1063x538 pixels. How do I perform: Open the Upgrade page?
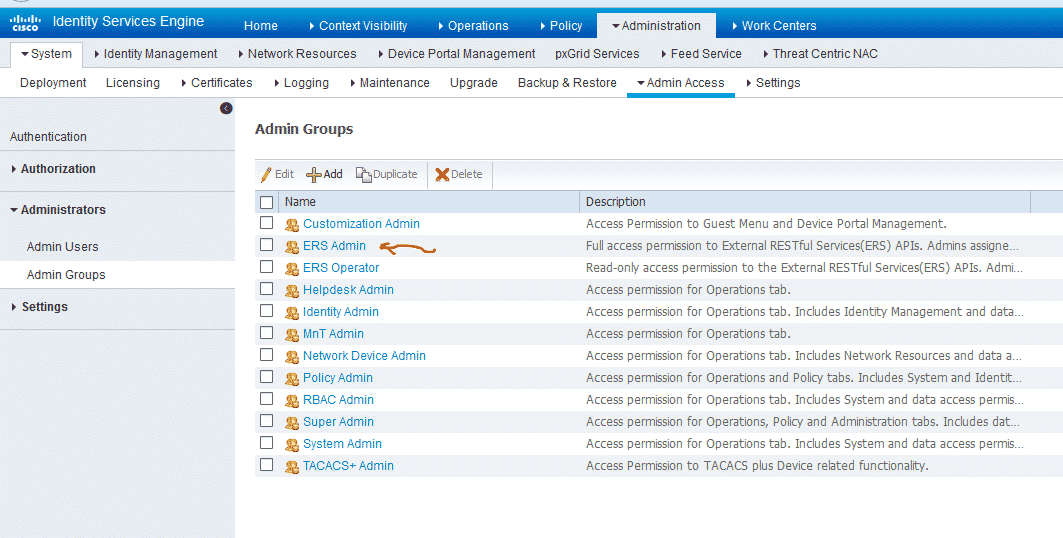coord(474,83)
